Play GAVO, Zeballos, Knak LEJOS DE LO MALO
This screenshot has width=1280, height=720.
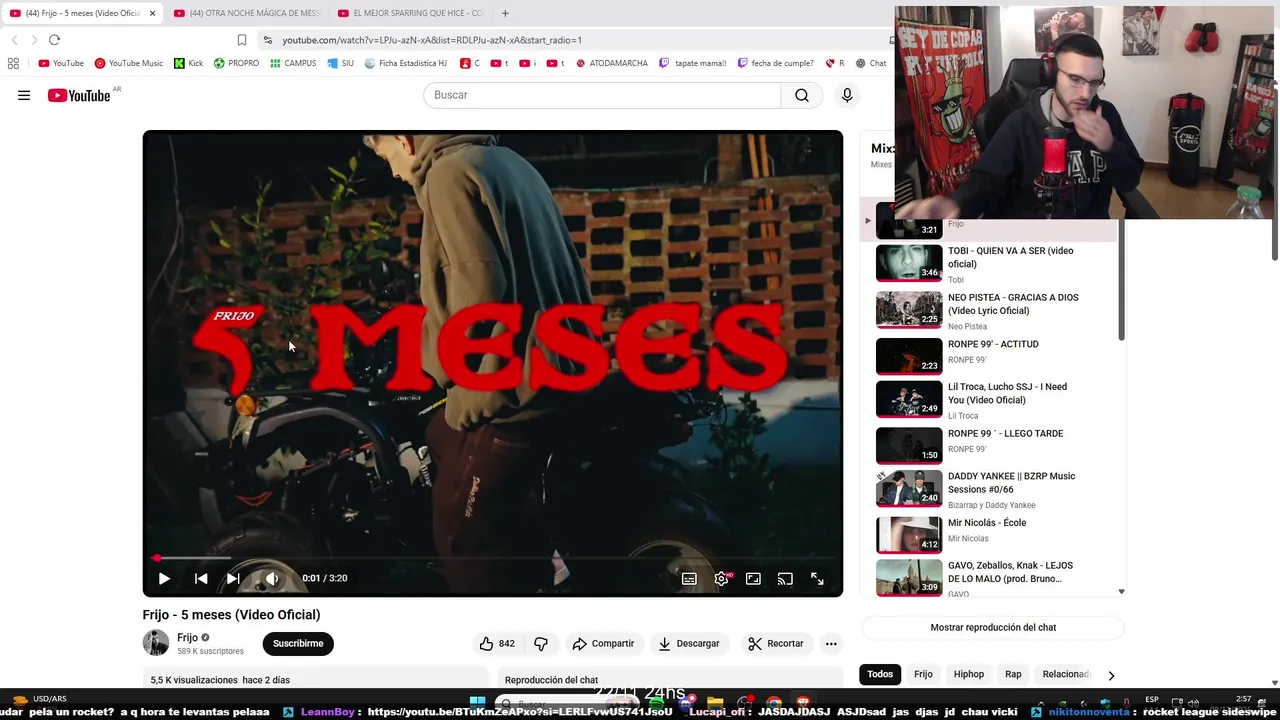click(990, 578)
